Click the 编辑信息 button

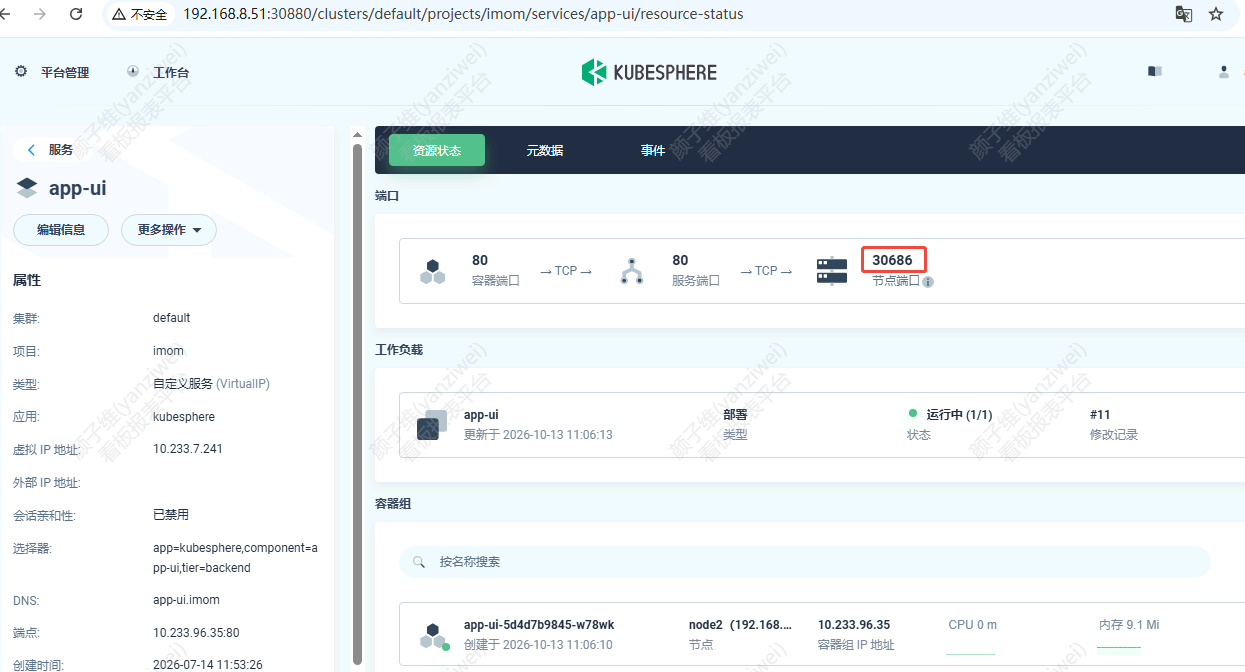(x=61, y=230)
